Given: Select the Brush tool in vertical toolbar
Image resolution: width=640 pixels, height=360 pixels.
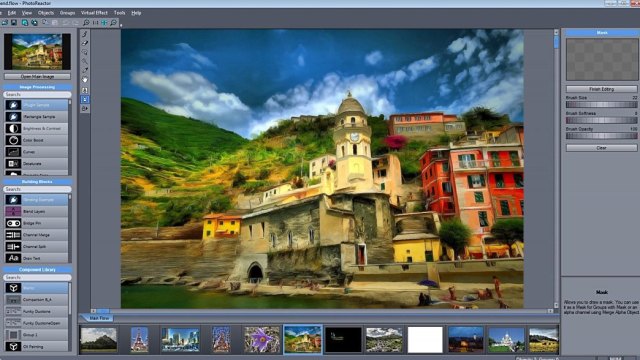Looking at the screenshot, I should pyautogui.click(x=85, y=34).
